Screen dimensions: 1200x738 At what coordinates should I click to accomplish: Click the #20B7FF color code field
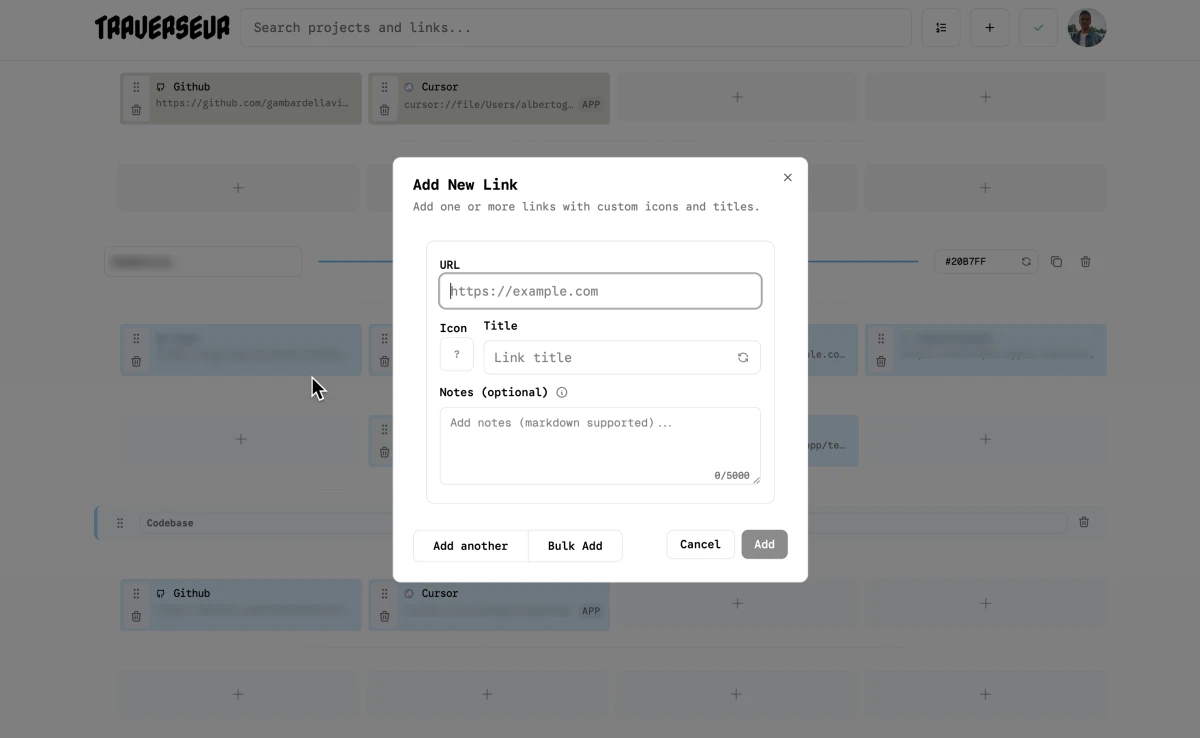(x=975, y=262)
